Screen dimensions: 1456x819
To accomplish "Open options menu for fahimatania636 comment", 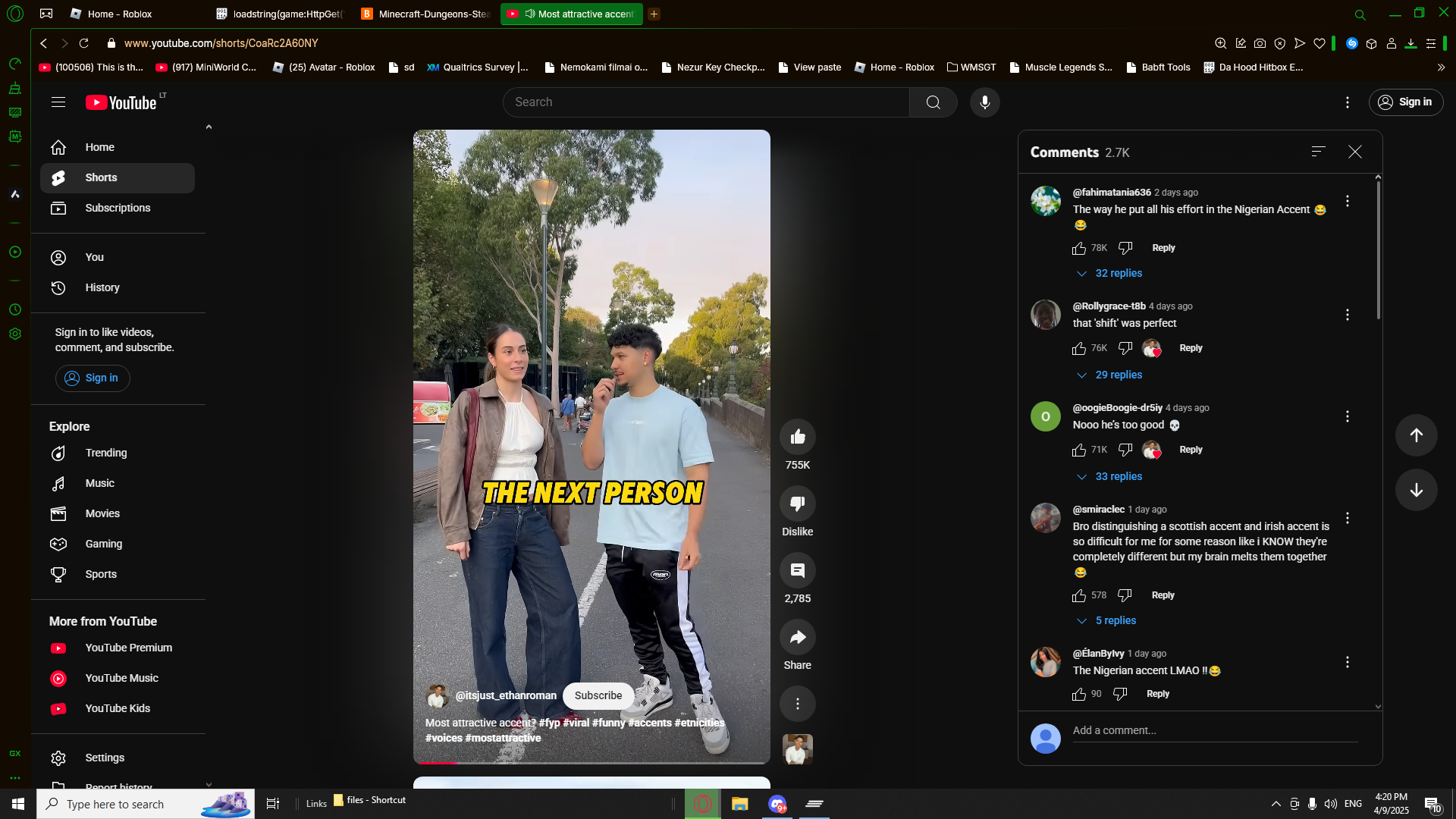I will point(1348,201).
